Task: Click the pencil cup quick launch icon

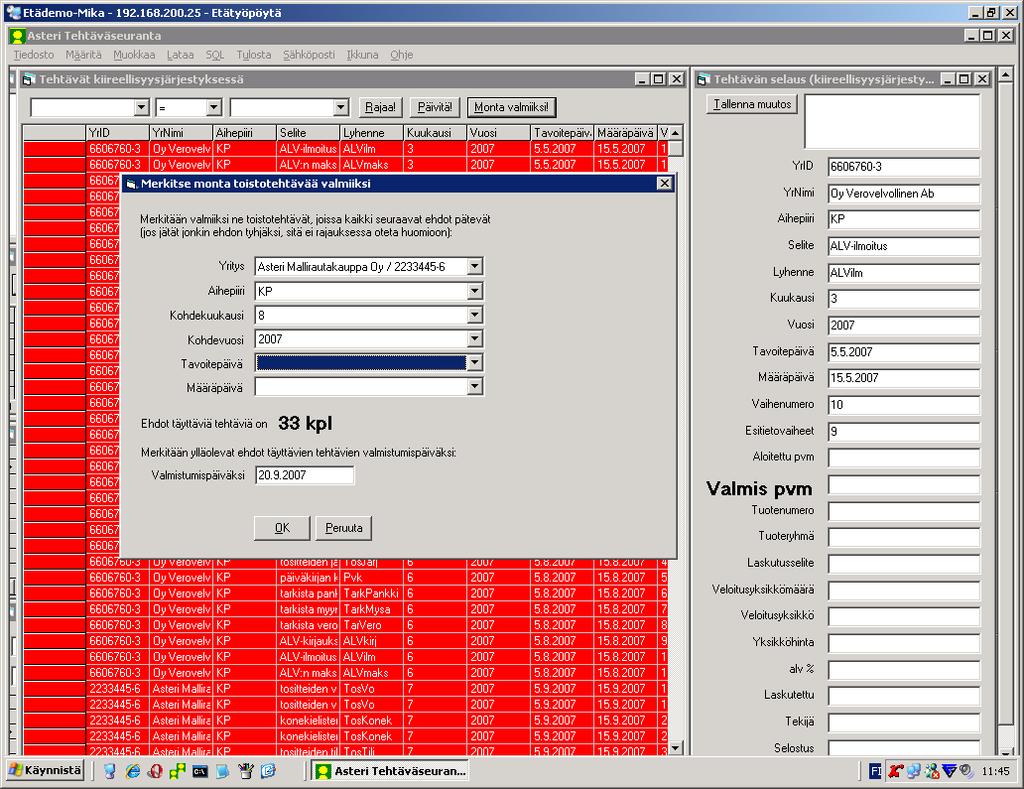Action: 246,771
